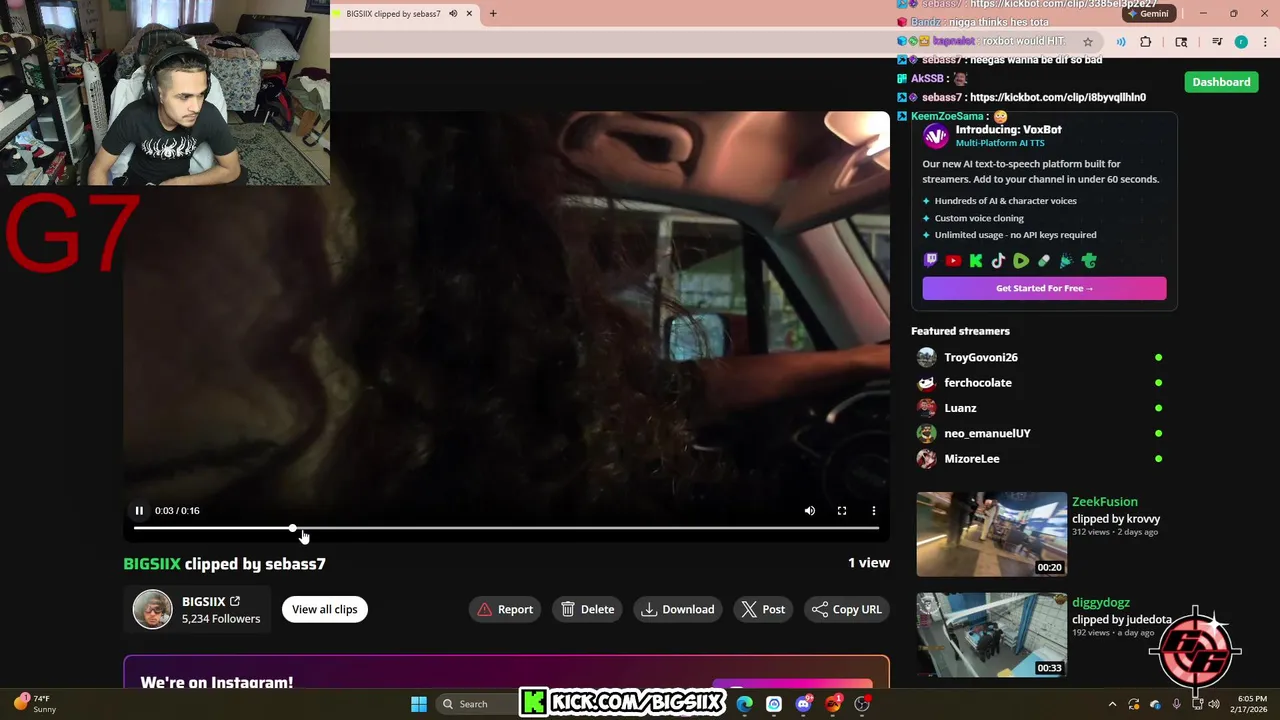The height and width of the screenshot is (720, 1280).
Task: Click the green pill platform icon
Action: coord(1044,261)
